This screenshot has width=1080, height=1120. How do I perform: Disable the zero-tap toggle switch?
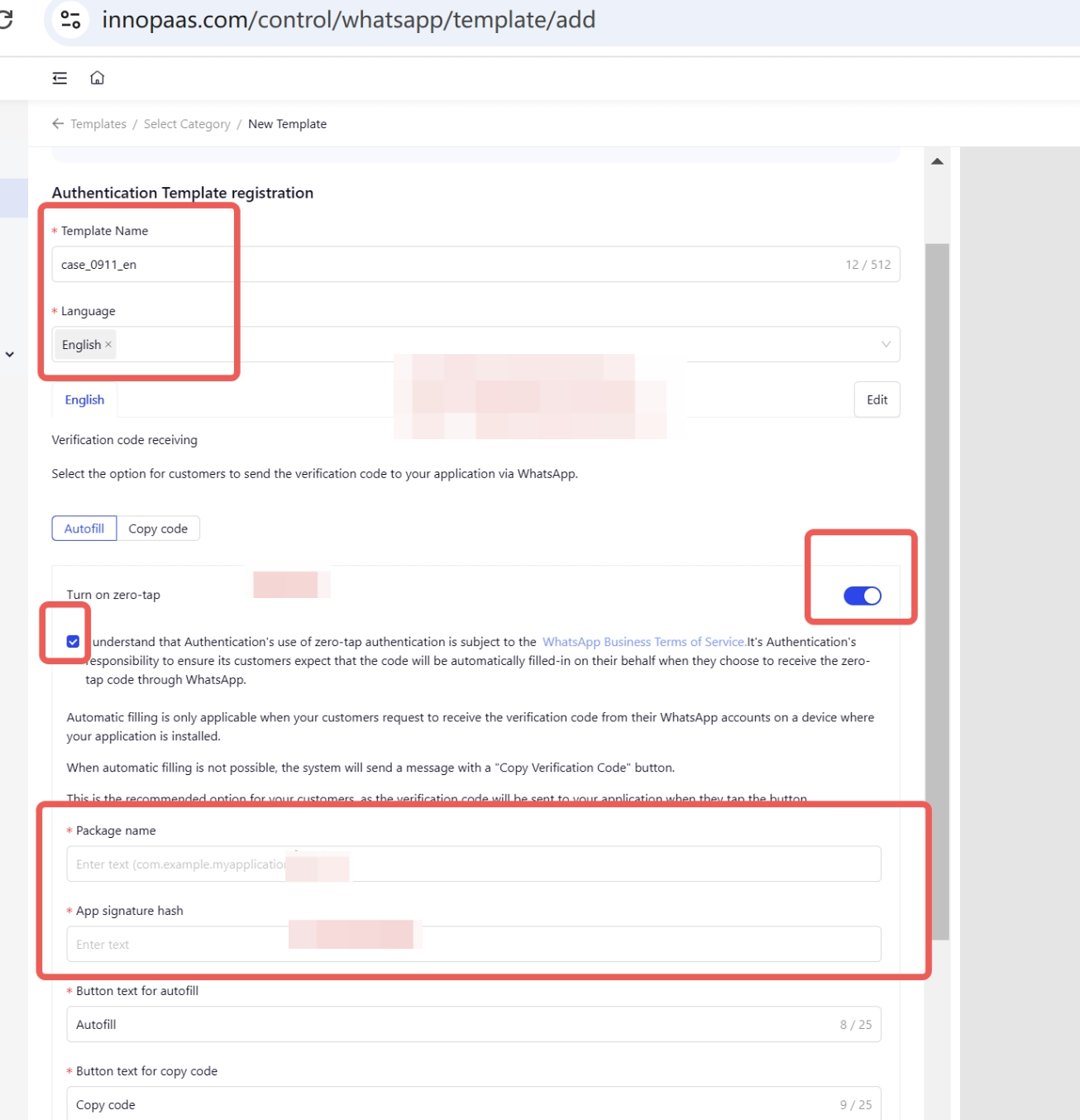click(862, 596)
